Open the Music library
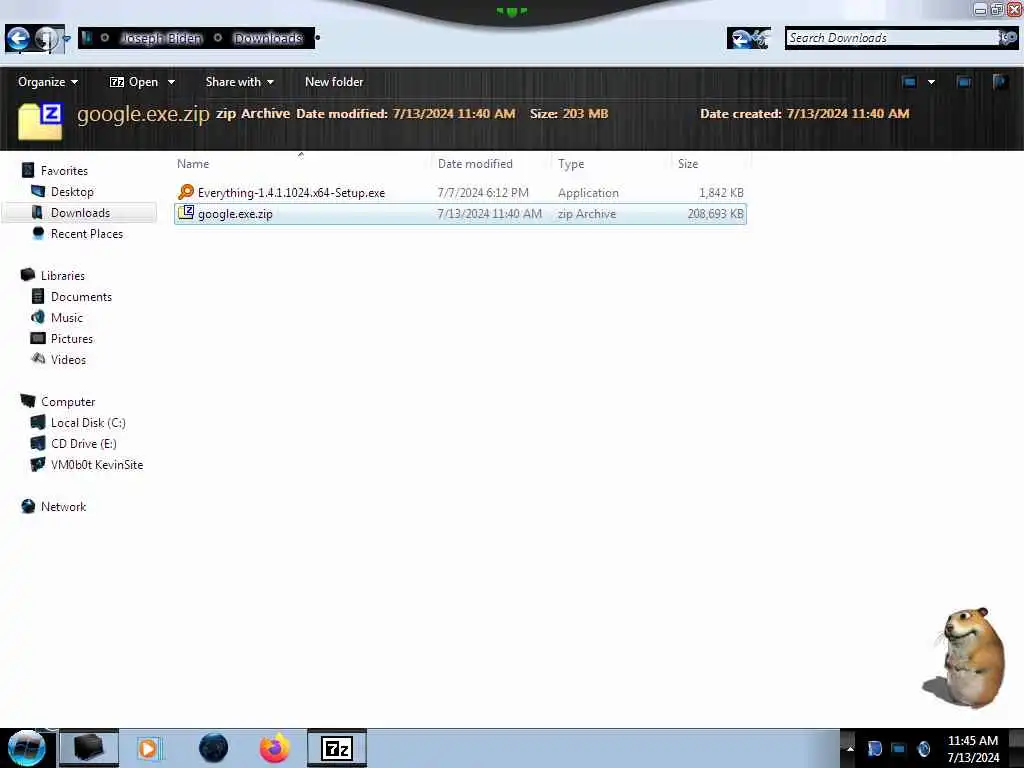This screenshot has height=768, width=1024. click(x=67, y=317)
